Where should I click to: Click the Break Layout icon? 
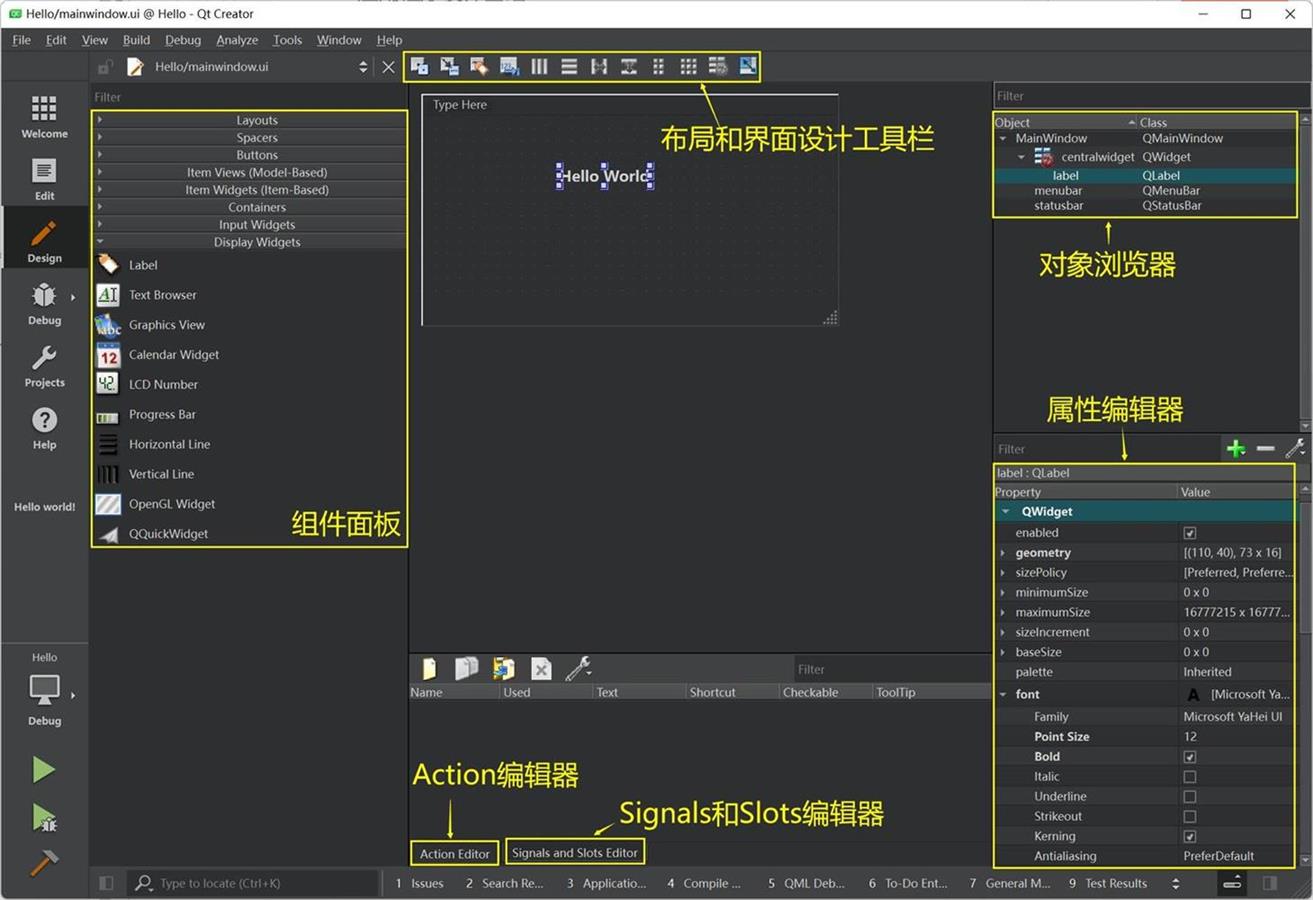(718, 66)
